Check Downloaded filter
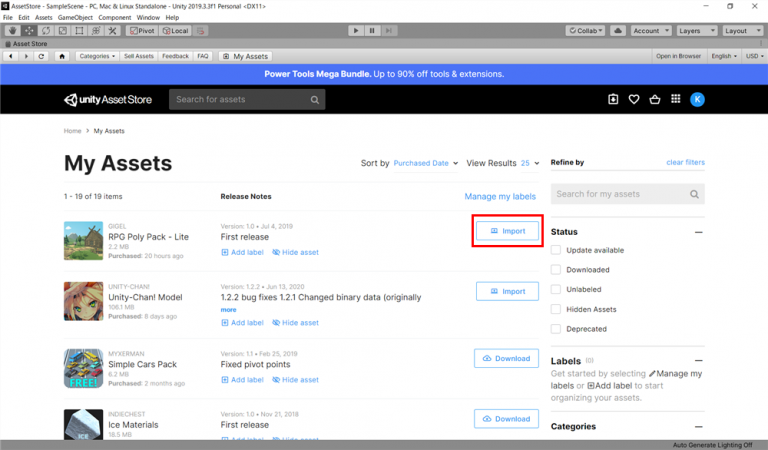768x450 pixels. (x=556, y=270)
